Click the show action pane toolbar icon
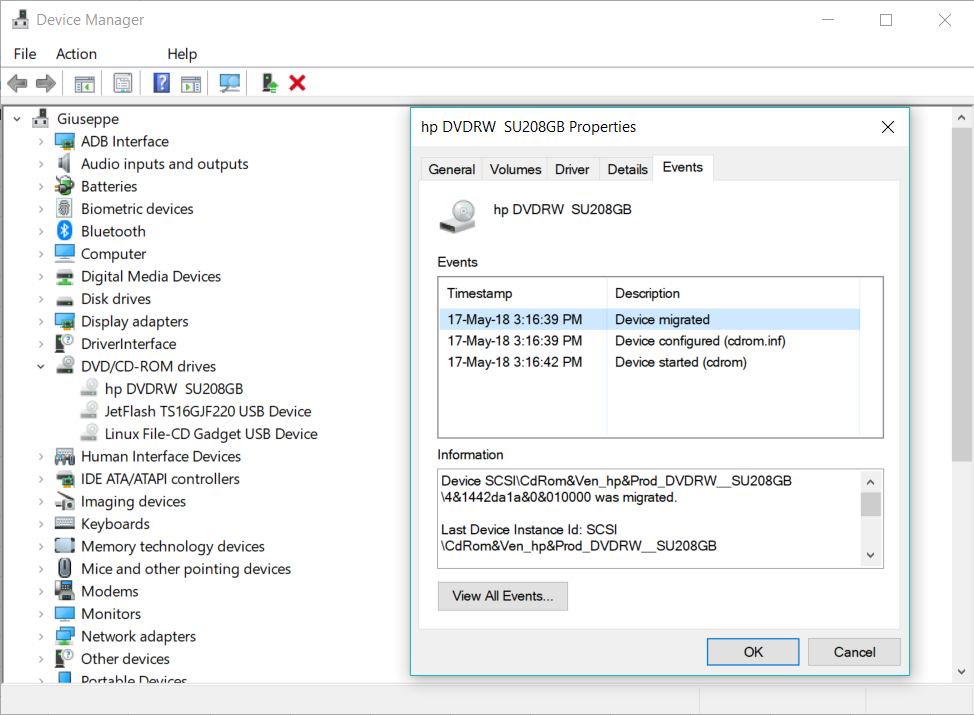This screenshot has width=974, height=715. click(190, 82)
